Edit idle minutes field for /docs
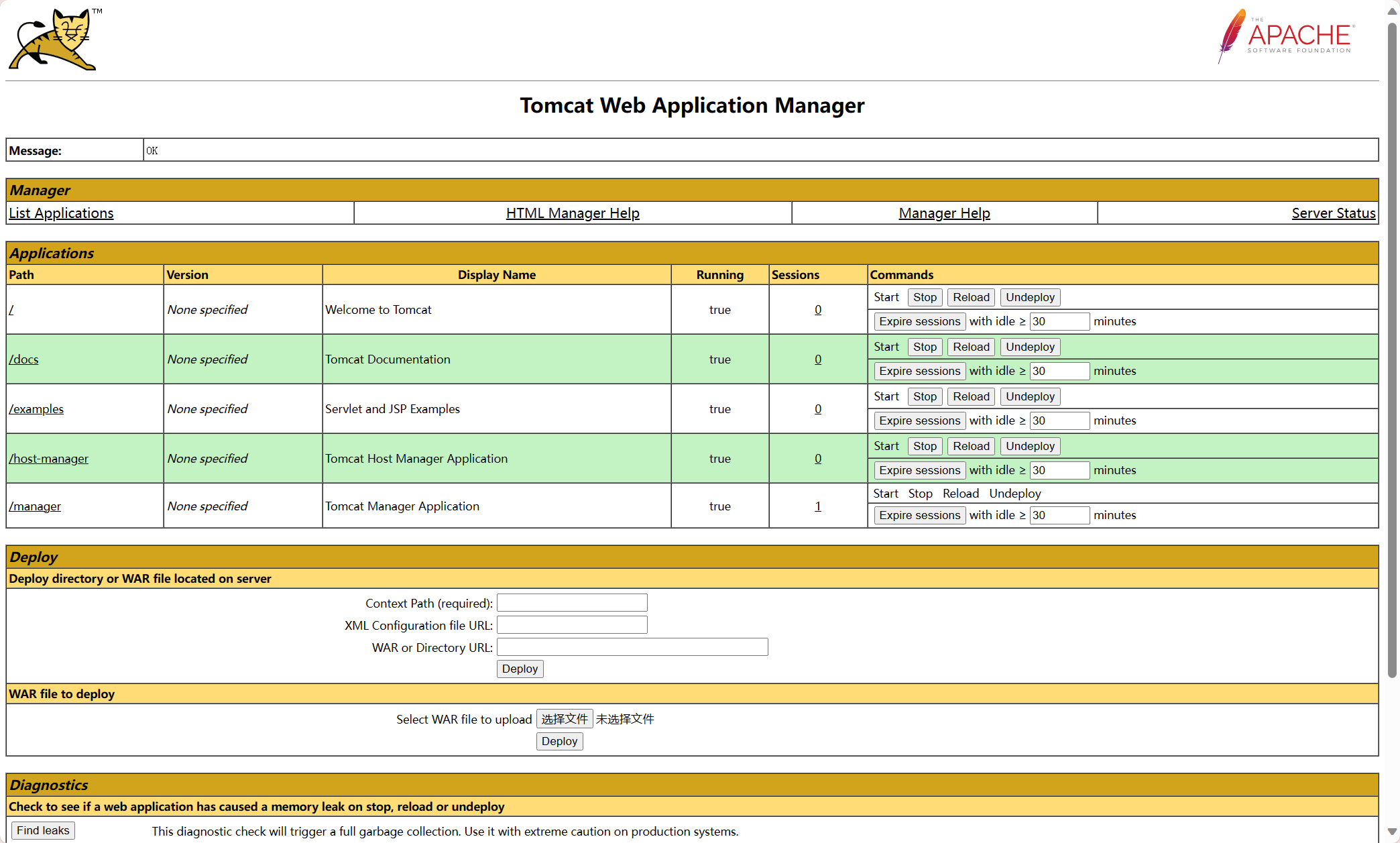The height and width of the screenshot is (843, 1400). pos(1059,371)
